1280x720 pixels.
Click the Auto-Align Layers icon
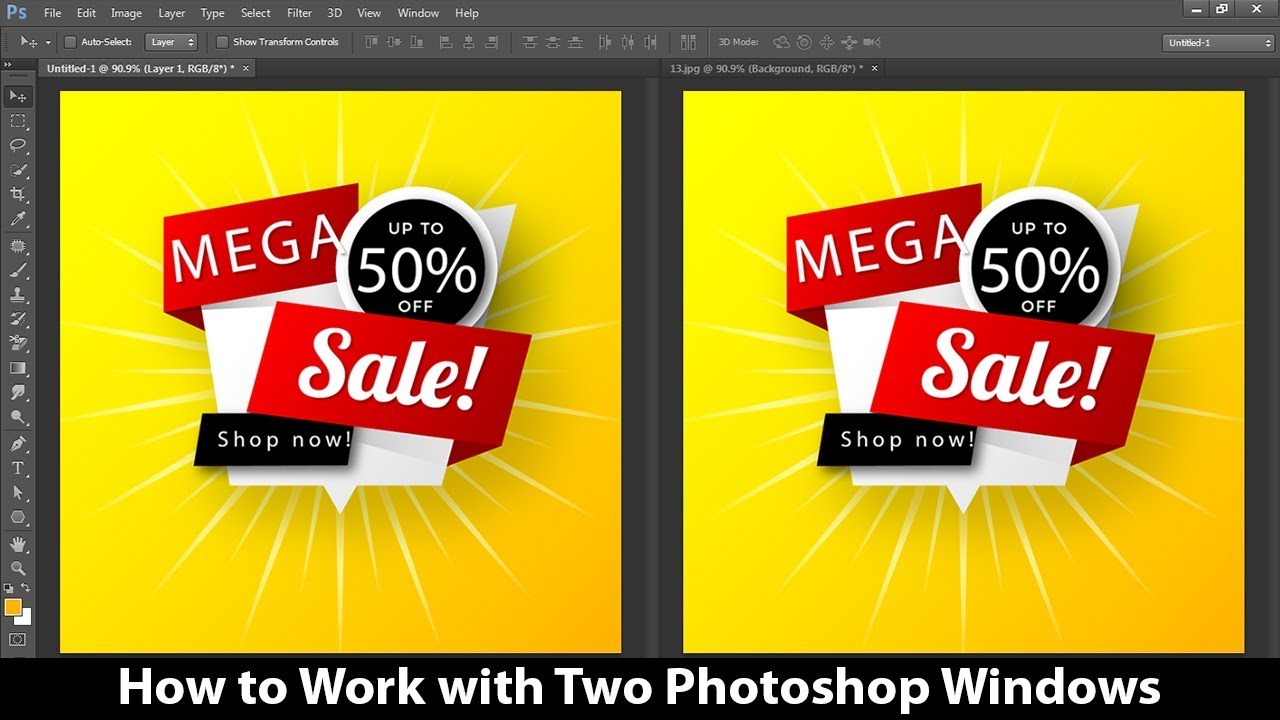pos(688,42)
